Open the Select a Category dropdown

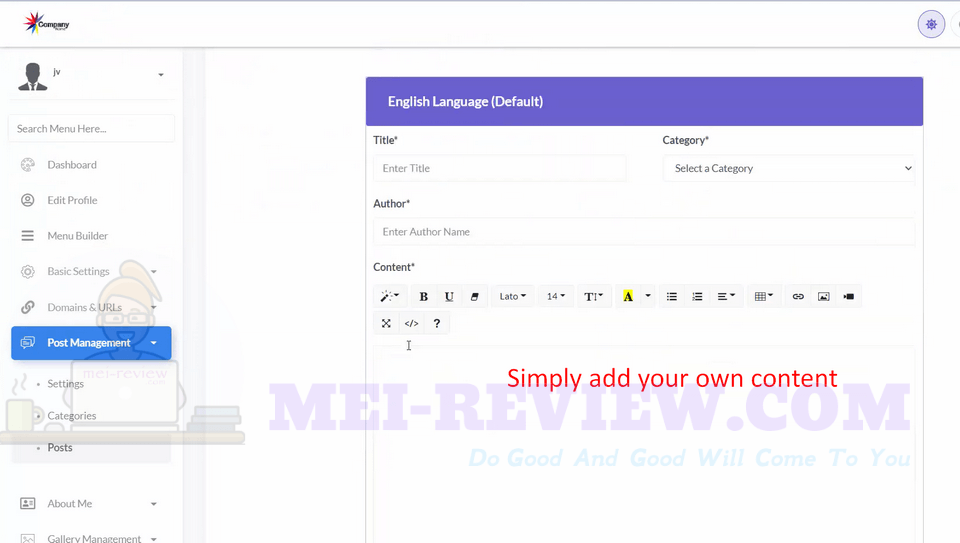tap(789, 168)
